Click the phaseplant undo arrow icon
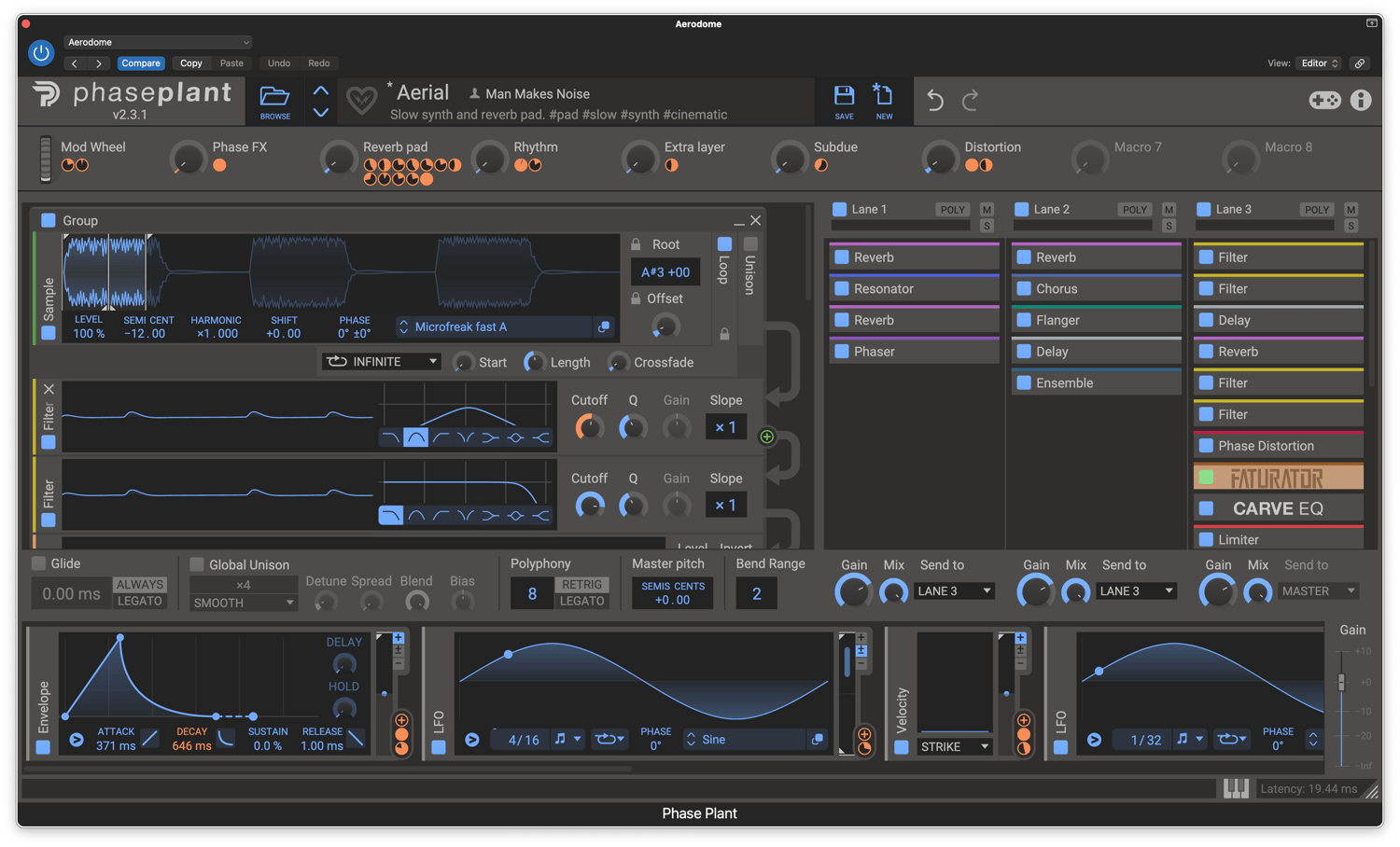The width and height of the screenshot is (1400, 847). click(935, 100)
